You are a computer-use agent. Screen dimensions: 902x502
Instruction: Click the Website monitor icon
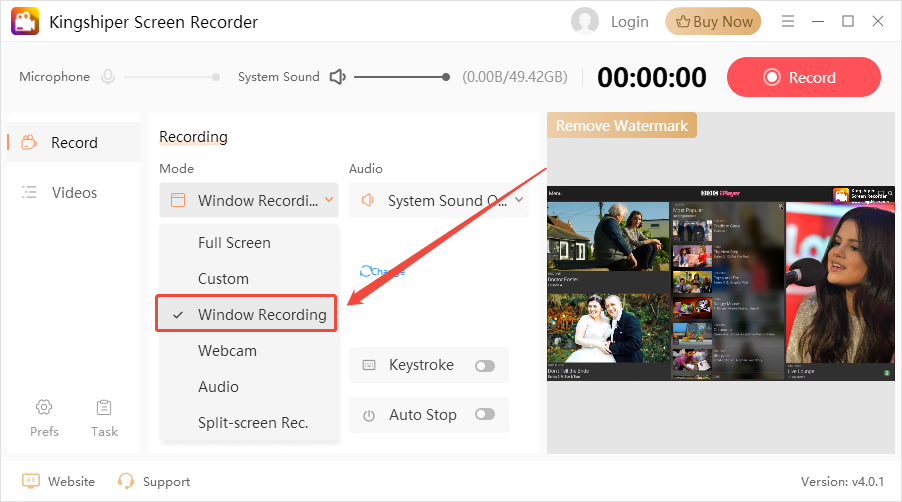[31, 481]
